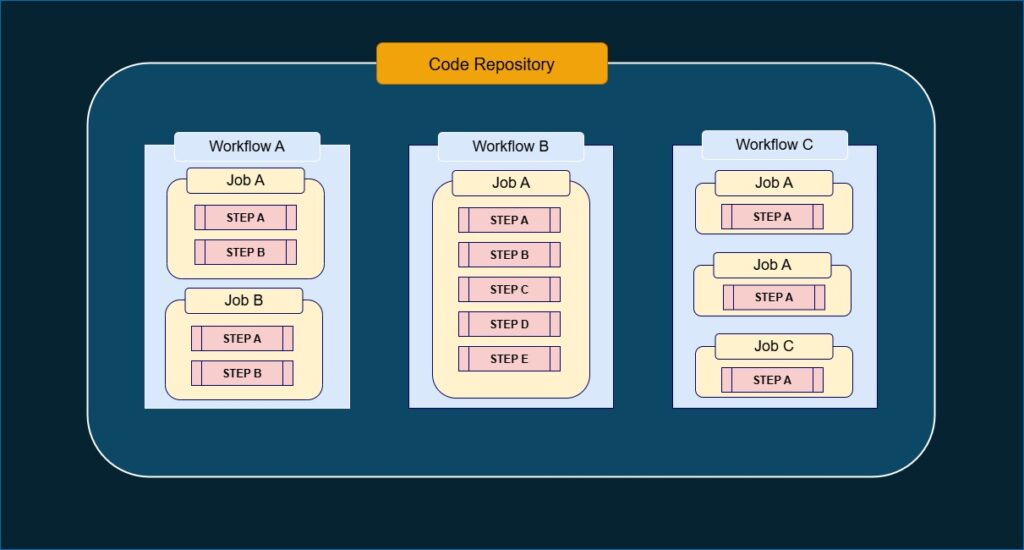Select STEP A in Workflow C's middle job
1024x550 pixels.
pos(774,297)
